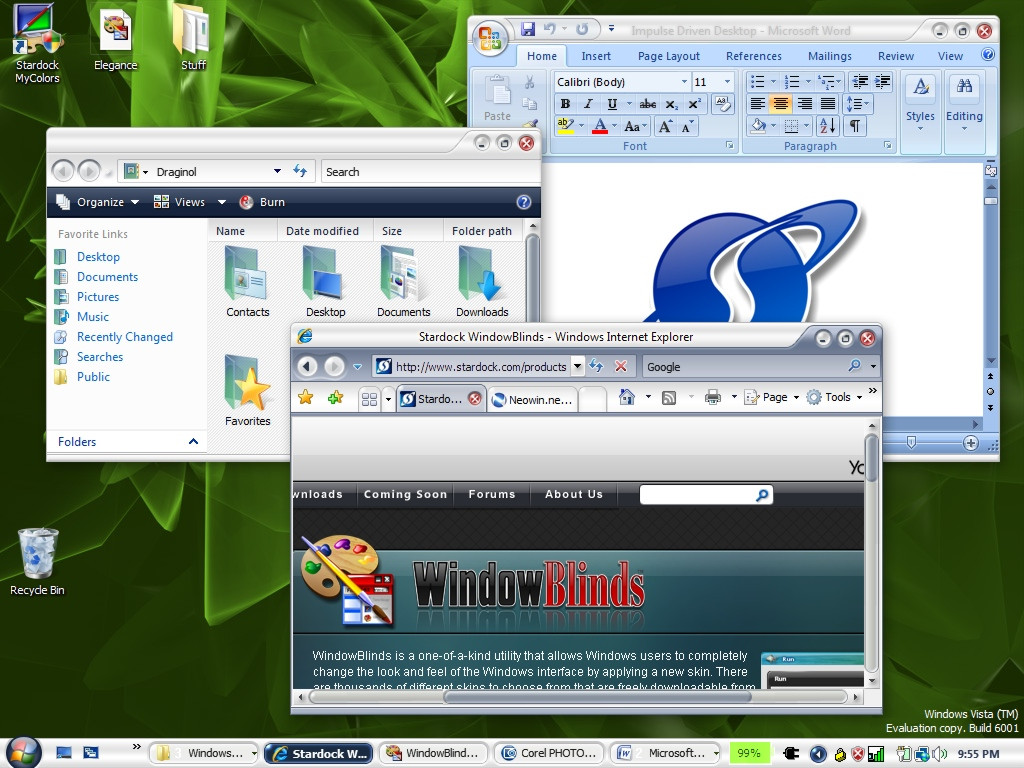Open Pictures favorite link in Explorer

98,296
